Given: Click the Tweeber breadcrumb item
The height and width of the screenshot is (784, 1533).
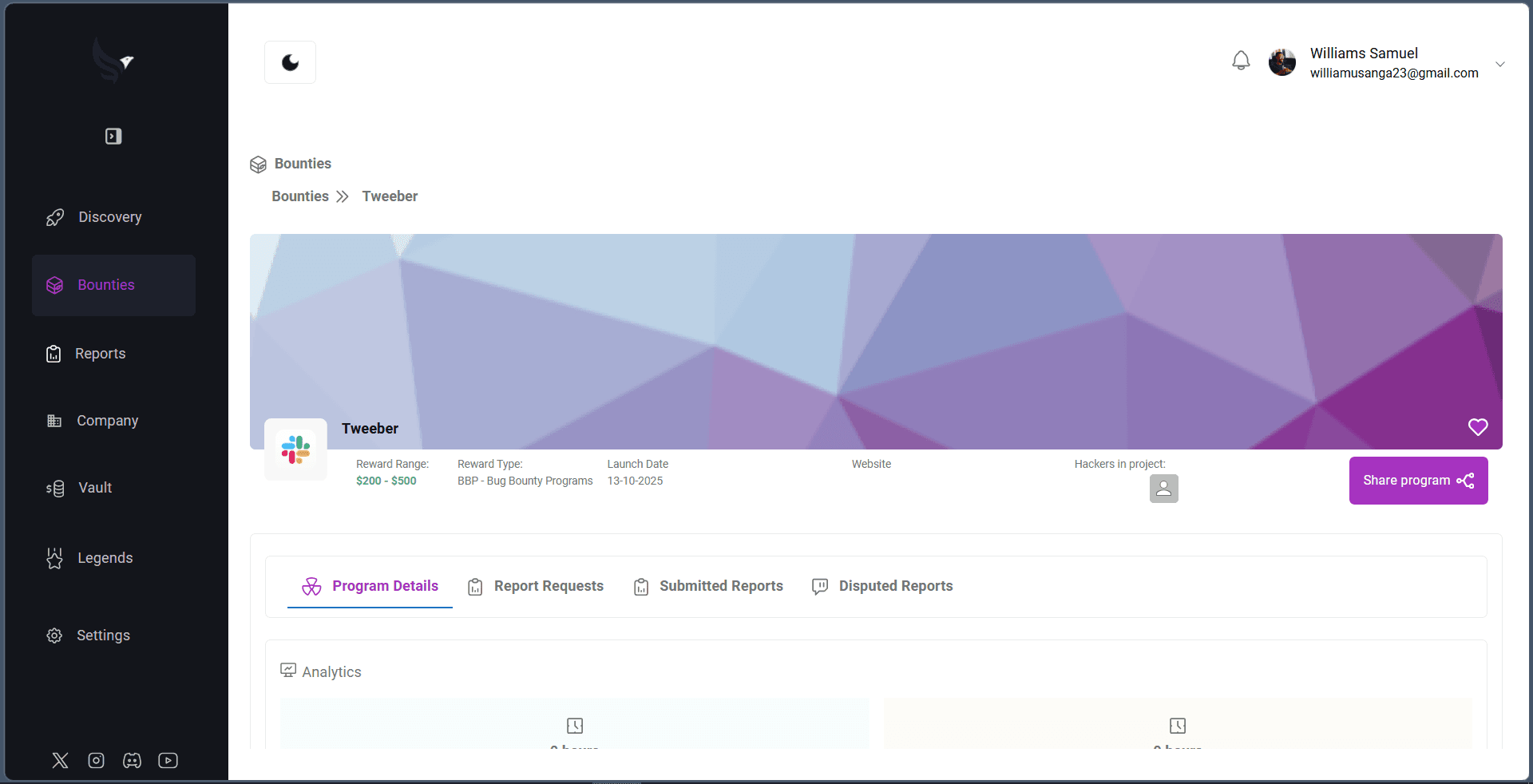Looking at the screenshot, I should (x=390, y=196).
